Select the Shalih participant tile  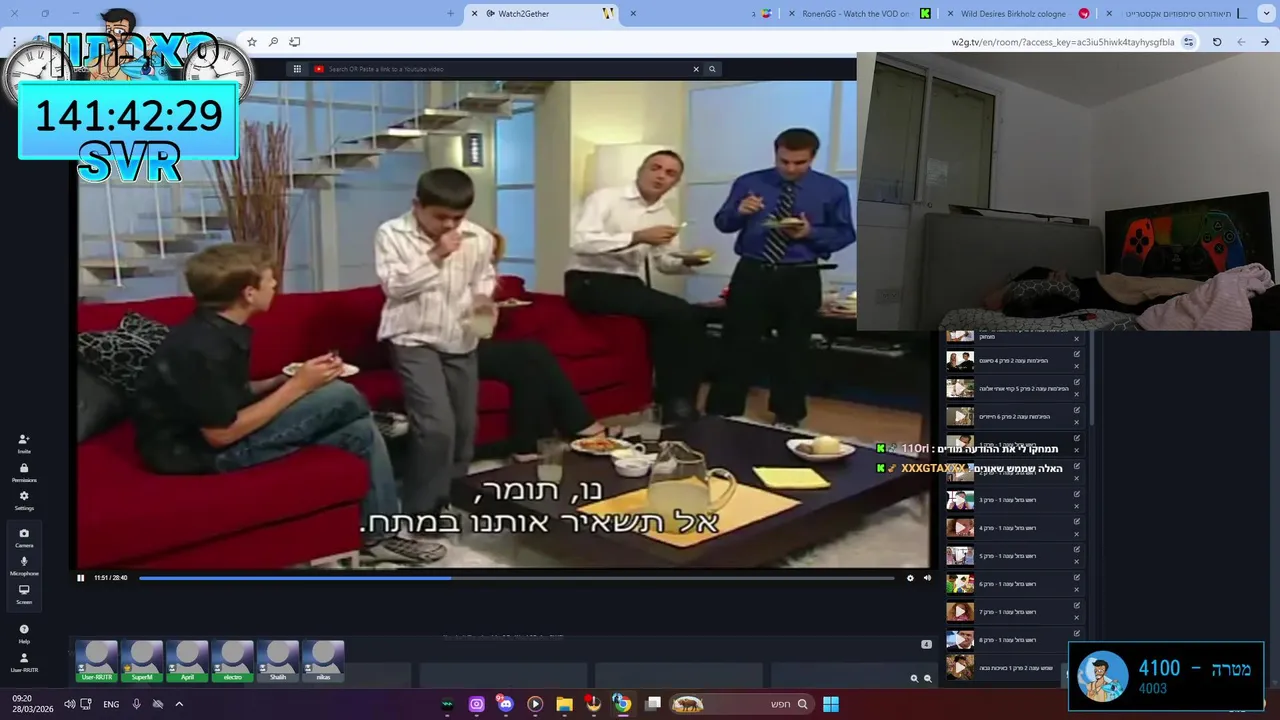pos(278,662)
